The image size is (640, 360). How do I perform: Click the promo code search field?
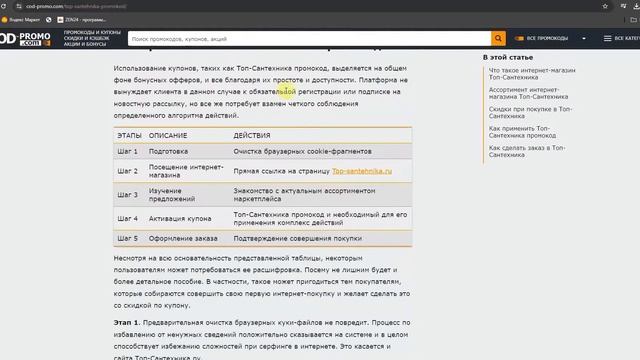(x=309, y=39)
